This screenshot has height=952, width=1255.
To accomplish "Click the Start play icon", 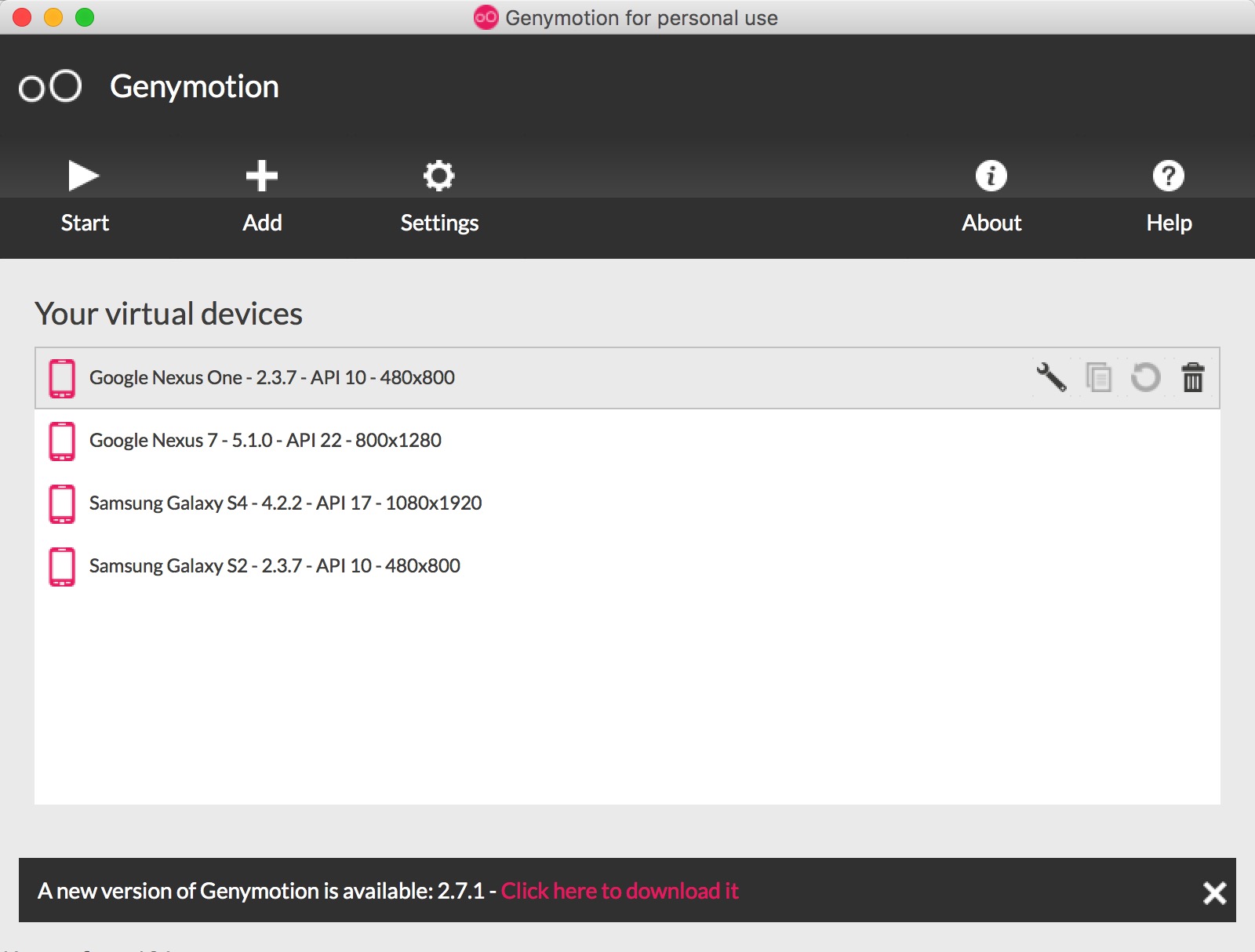I will (83, 176).
